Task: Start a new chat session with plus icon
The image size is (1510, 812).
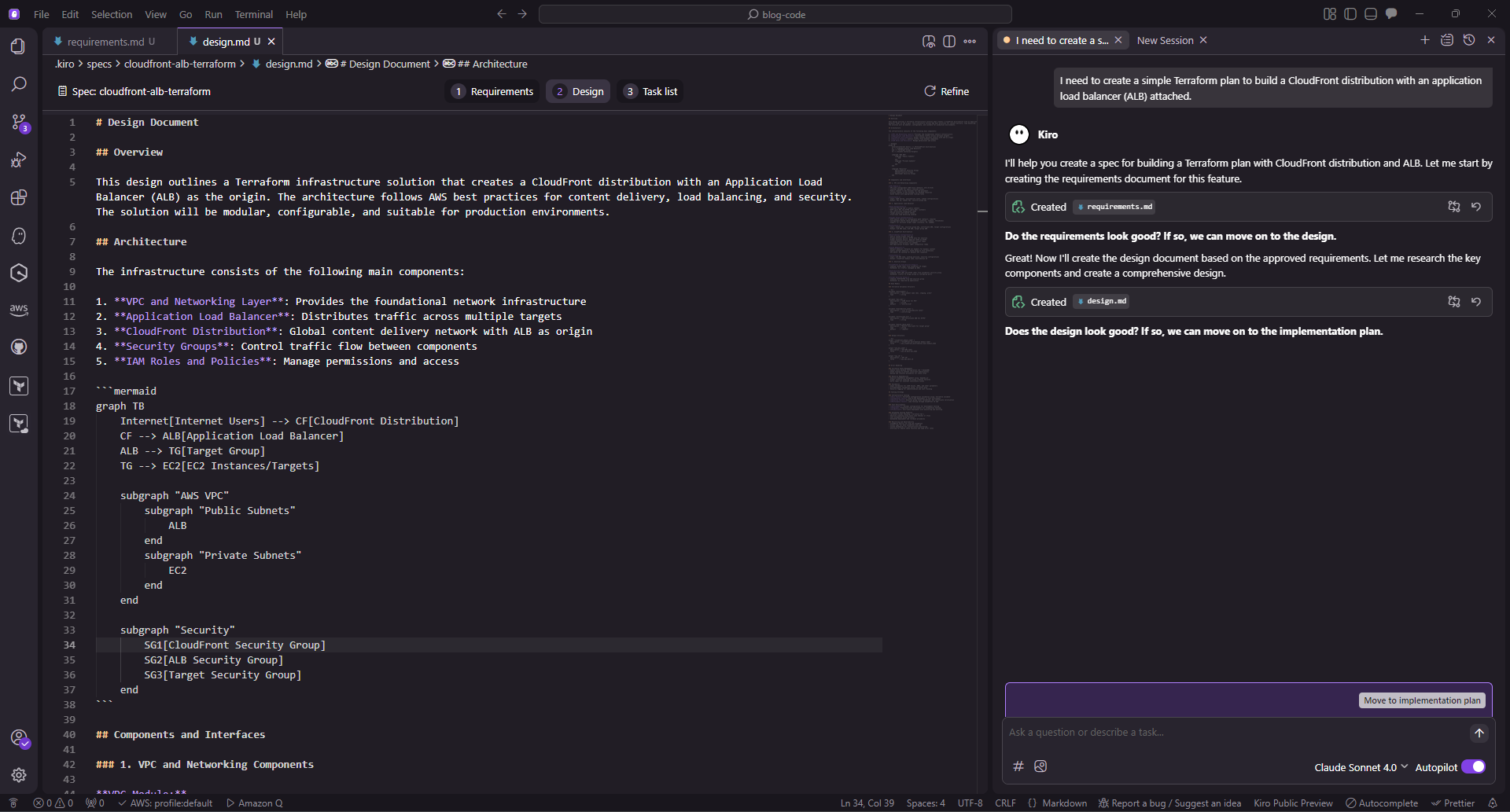Action: (x=1425, y=40)
